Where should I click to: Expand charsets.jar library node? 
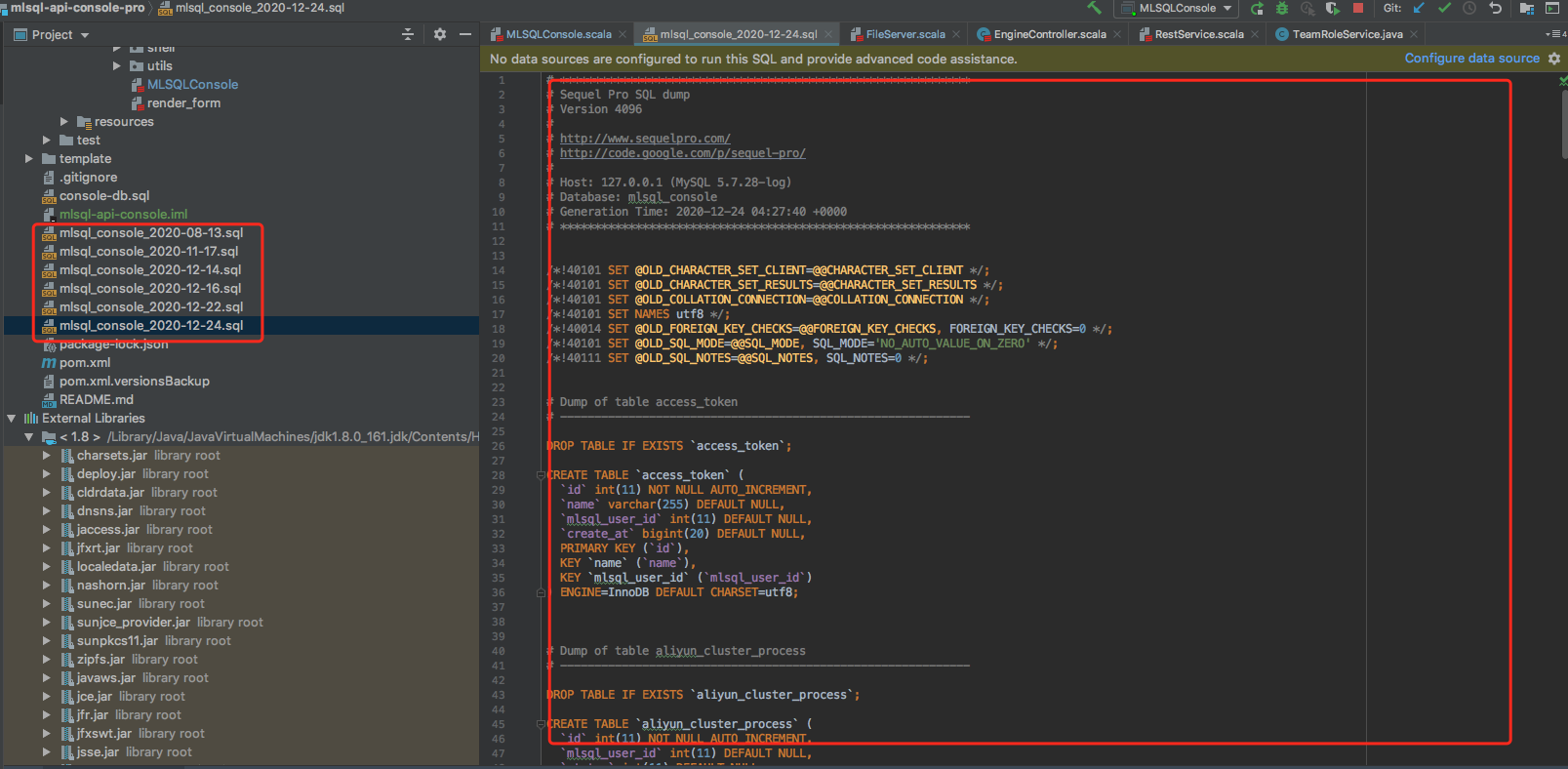click(x=46, y=456)
